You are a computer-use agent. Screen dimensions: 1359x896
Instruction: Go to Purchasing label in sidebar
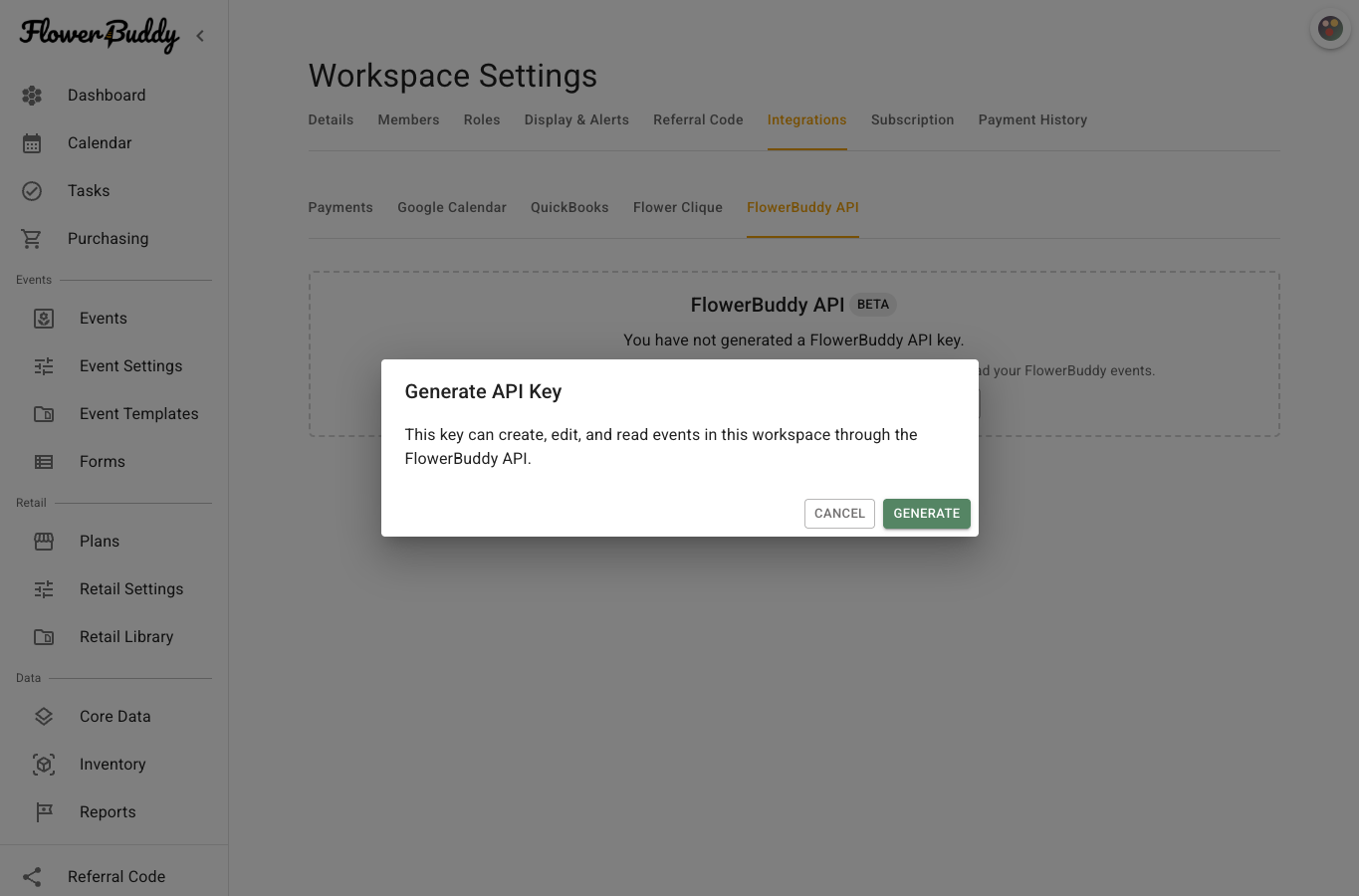(108, 239)
